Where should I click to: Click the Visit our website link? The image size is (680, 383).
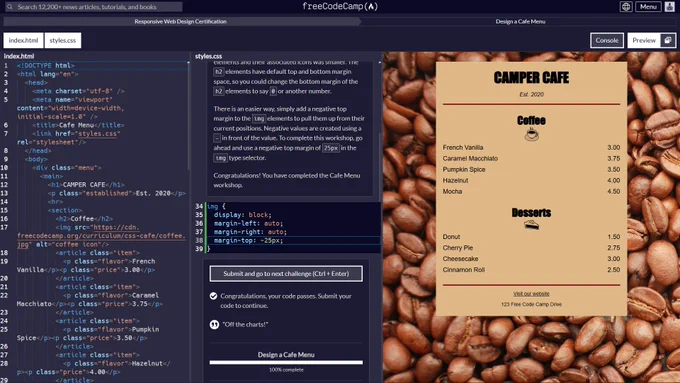click(x=531, y=294)
